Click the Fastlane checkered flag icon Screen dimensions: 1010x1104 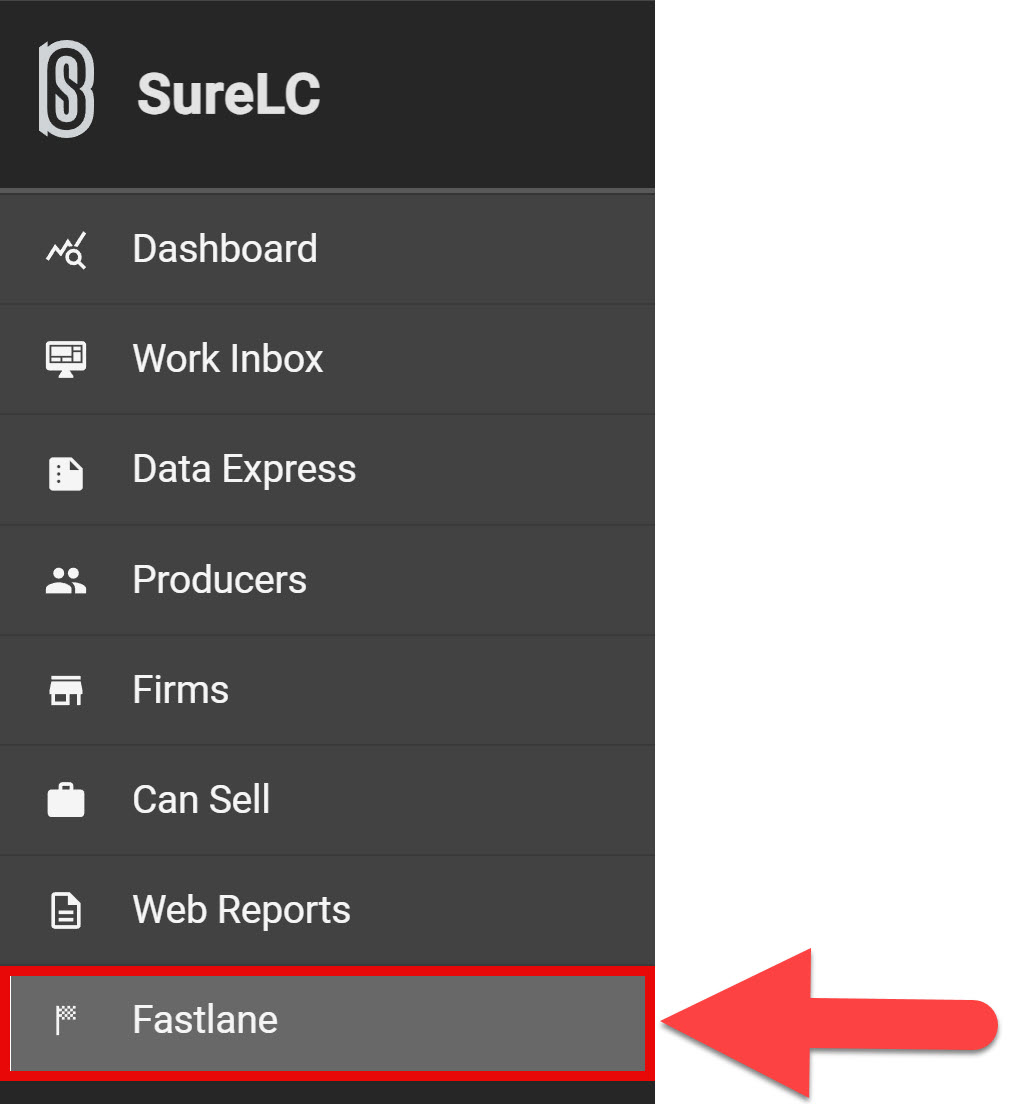tap(66, 1020)
